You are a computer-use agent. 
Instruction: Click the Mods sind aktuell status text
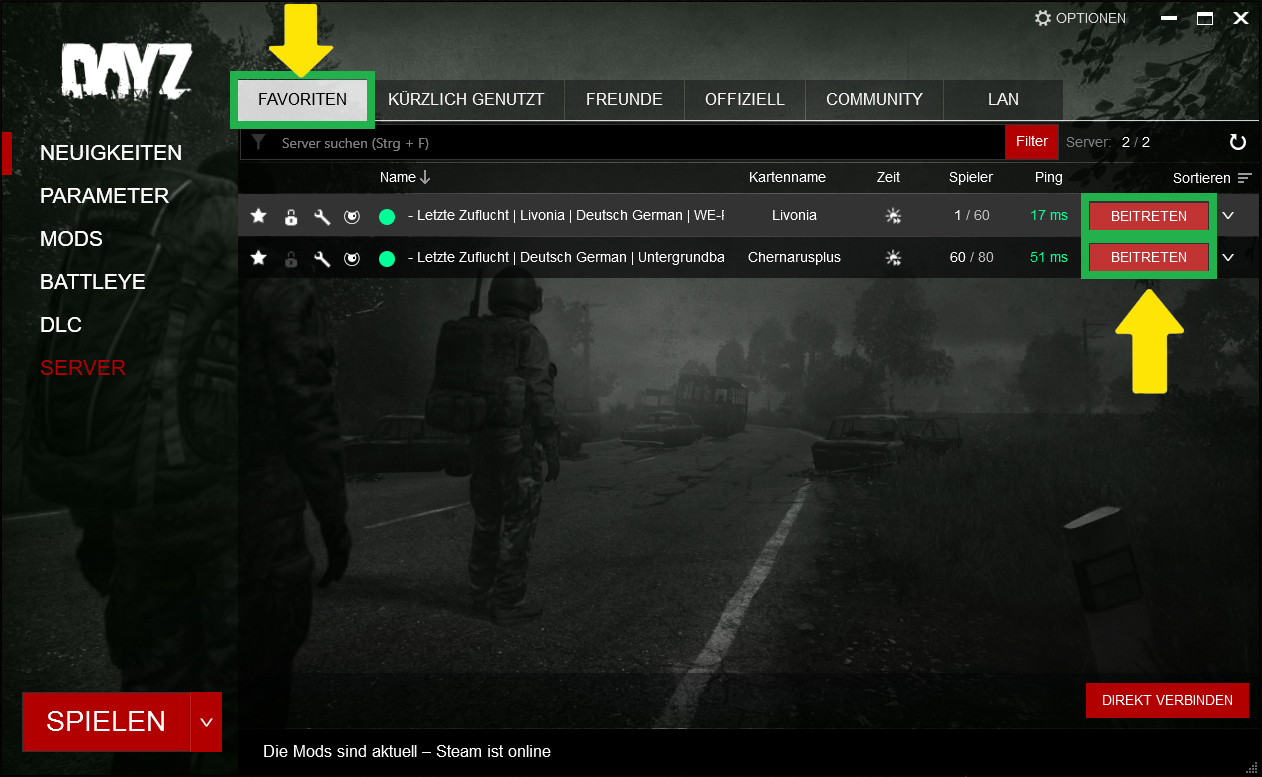(407, 751)
